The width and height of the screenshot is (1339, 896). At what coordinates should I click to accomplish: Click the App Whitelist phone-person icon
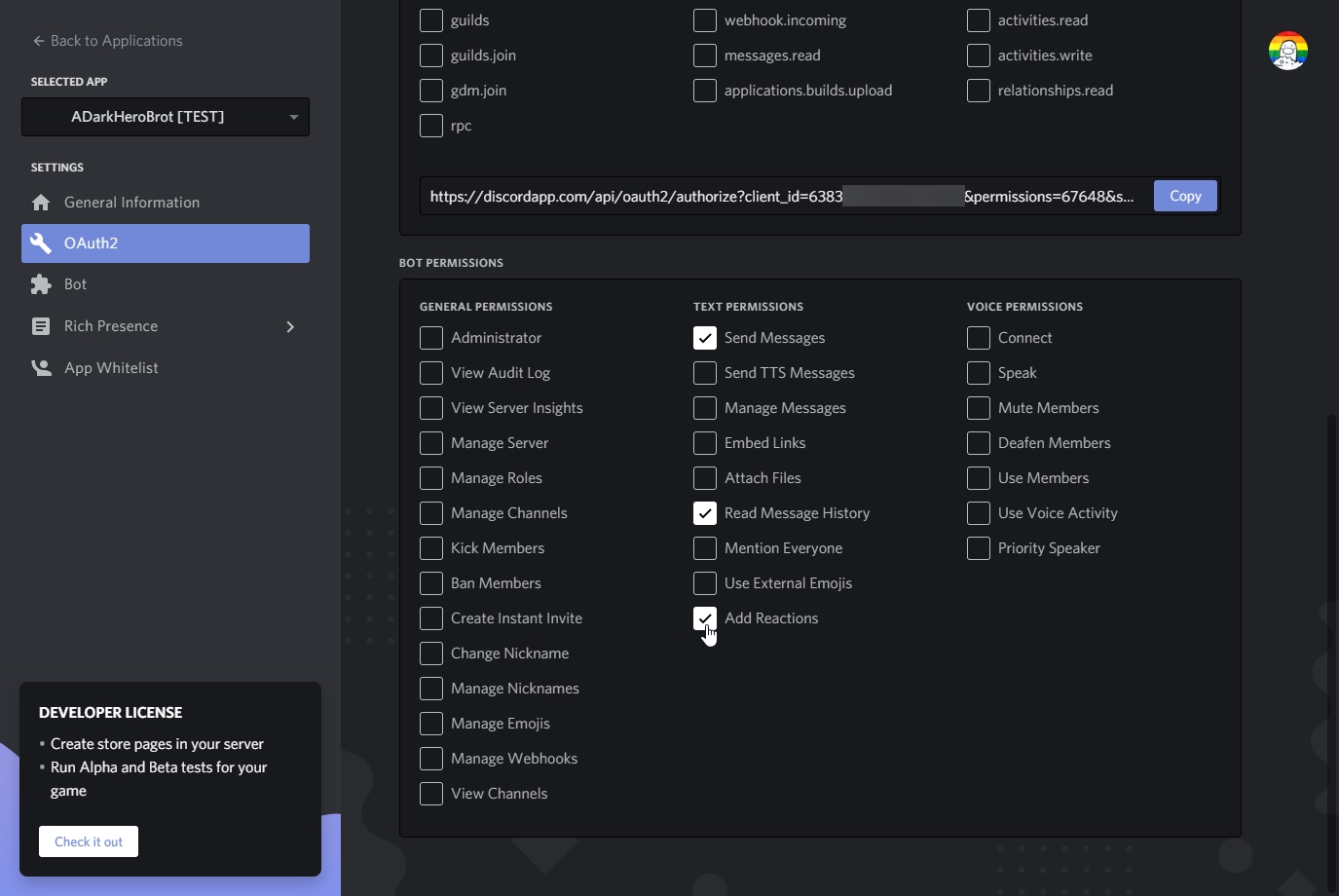click(x=41, y=368)
